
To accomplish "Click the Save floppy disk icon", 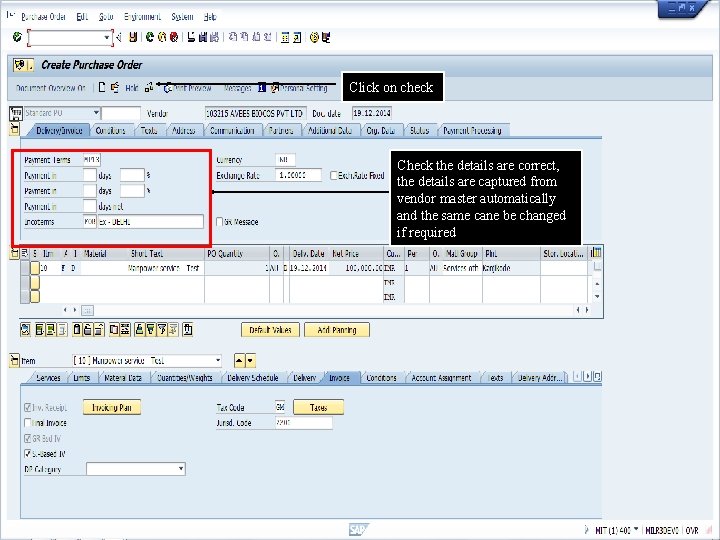I will (x=133, y=37).
